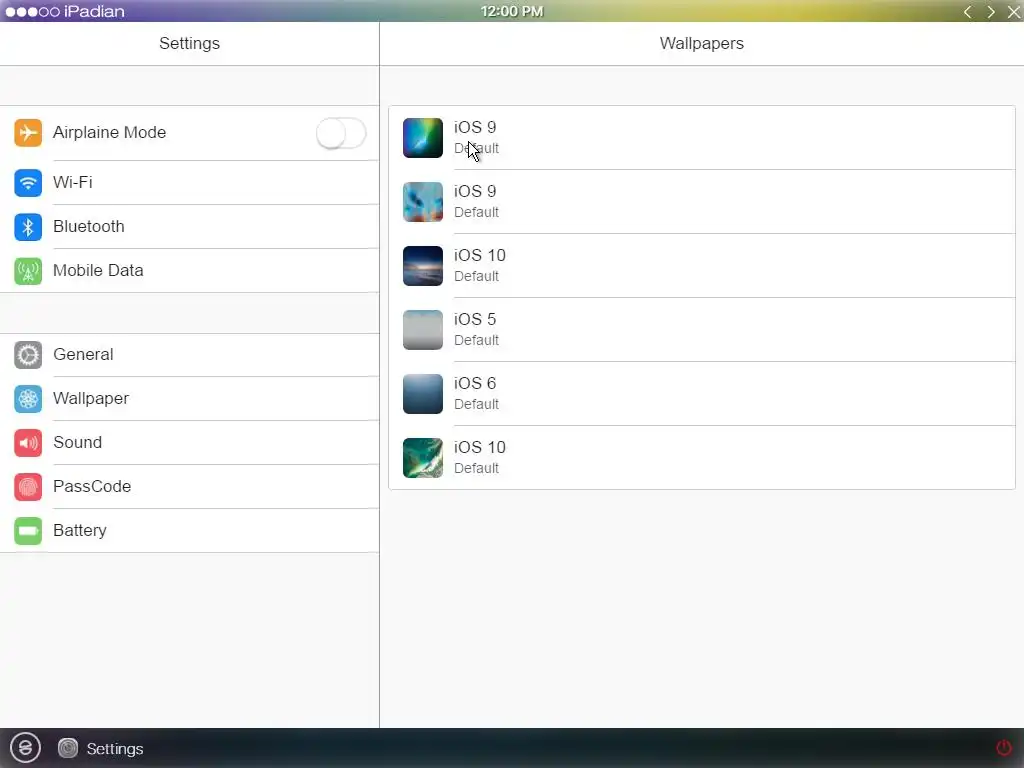Click the red Sound speaker icon

[28, 443]
